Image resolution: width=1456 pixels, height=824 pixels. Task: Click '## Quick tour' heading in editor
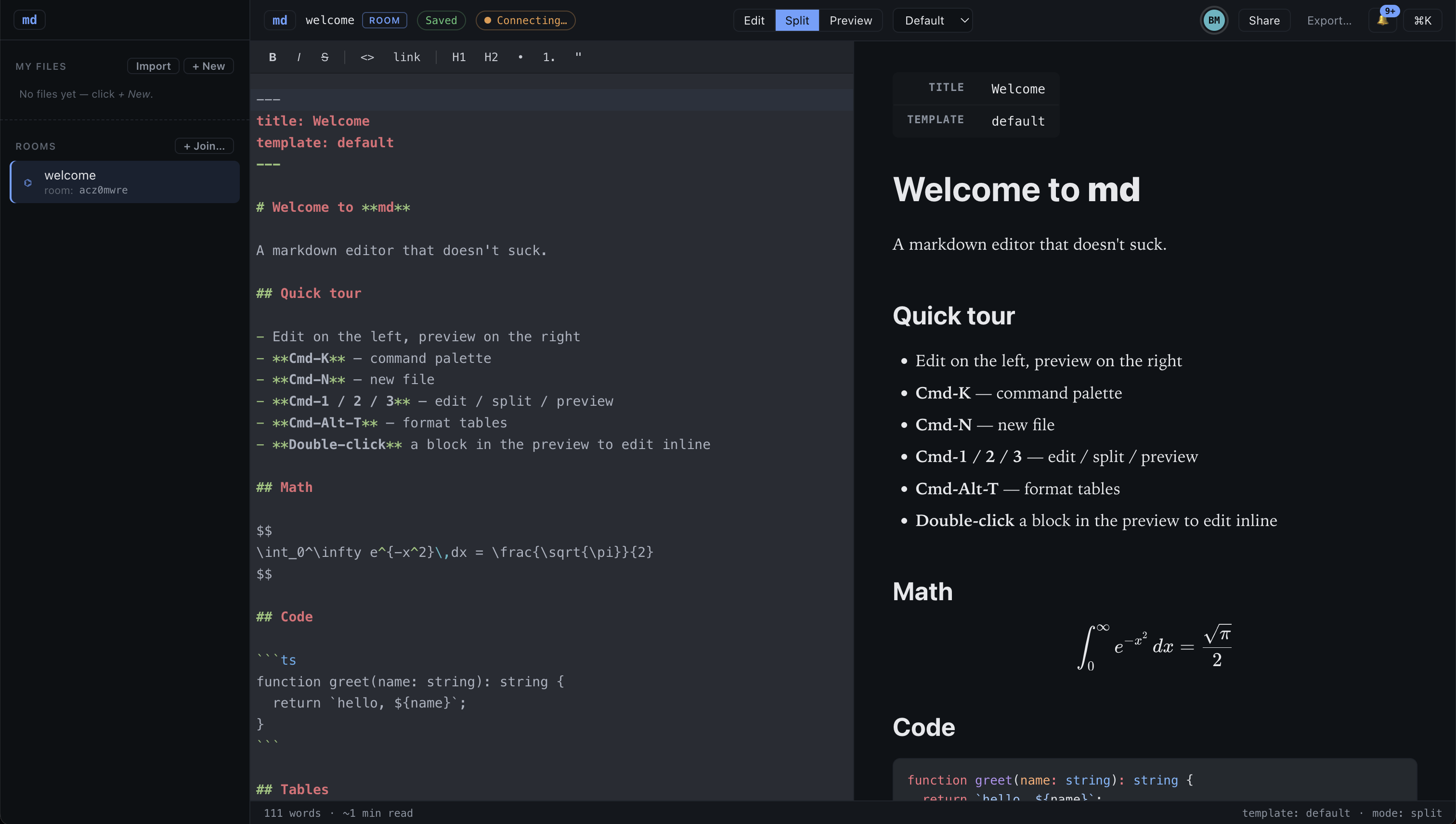point(309,293)
